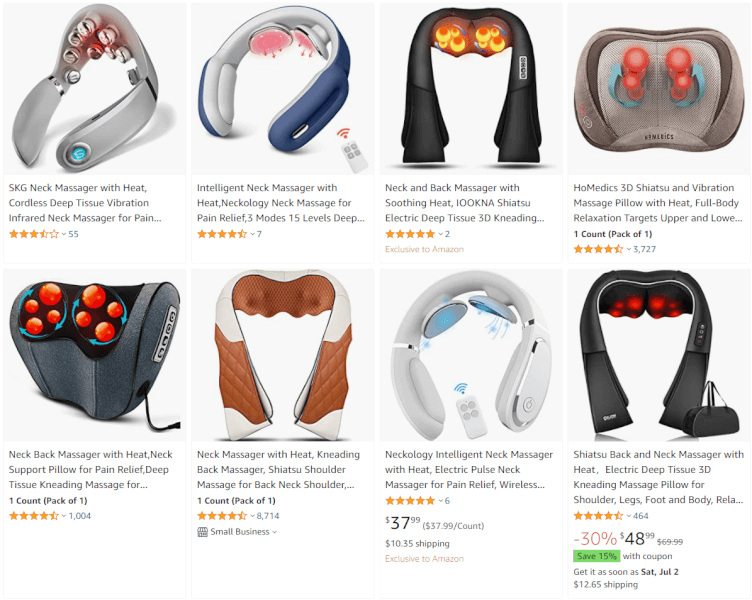View the HoMedics Shiatsu pillow image
This screenshot has width=752, height=600.
[659, 89]
